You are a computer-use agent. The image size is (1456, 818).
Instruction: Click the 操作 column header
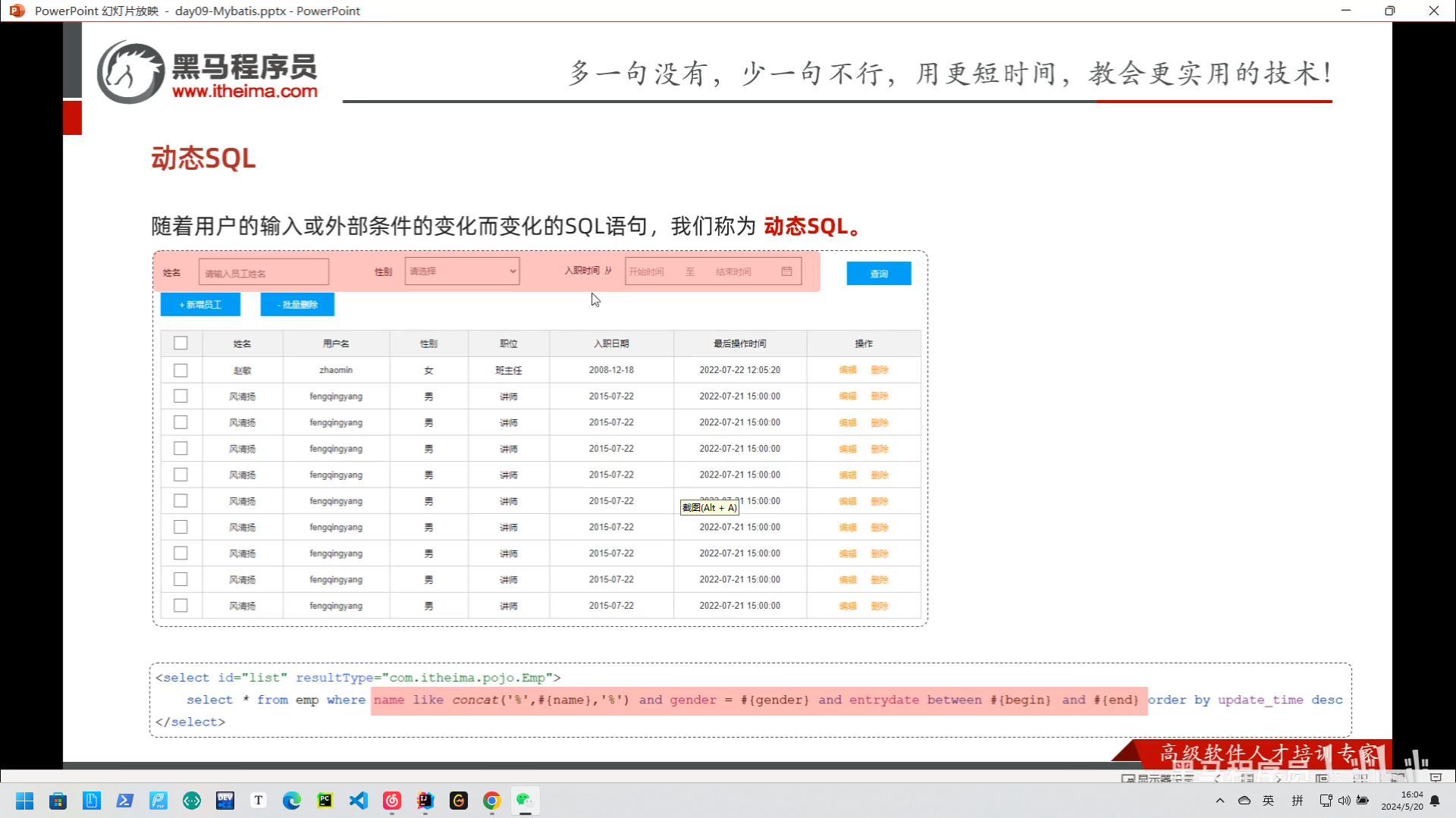(864, 344)
